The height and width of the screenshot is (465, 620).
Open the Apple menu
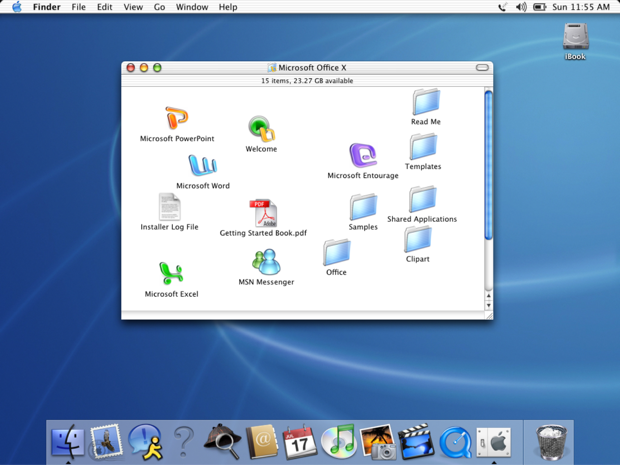click(x=17, y=7)
